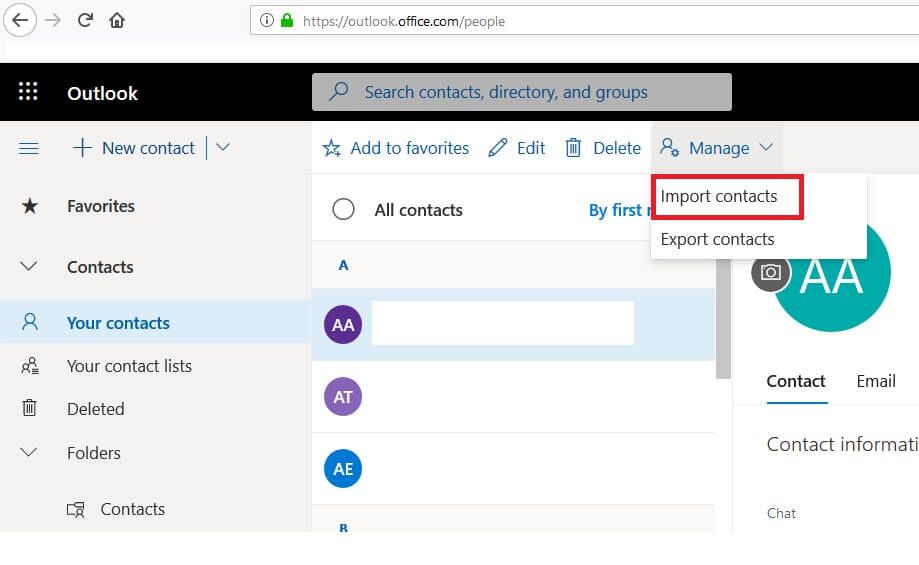919x565 pixels.
Task: Switch to the Email tab
Action: (875, 381)
